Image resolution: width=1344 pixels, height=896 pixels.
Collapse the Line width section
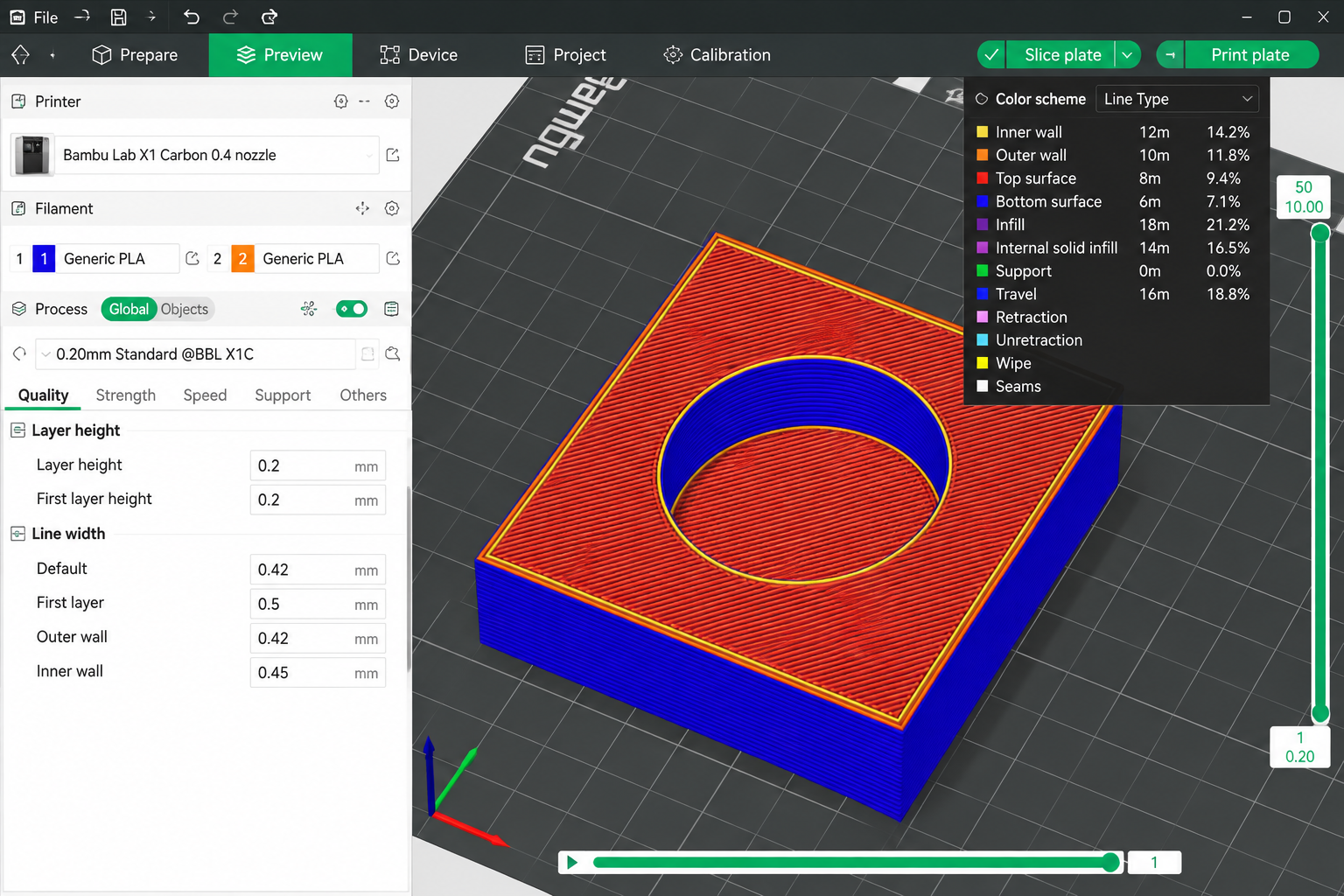tap(17, 534)
